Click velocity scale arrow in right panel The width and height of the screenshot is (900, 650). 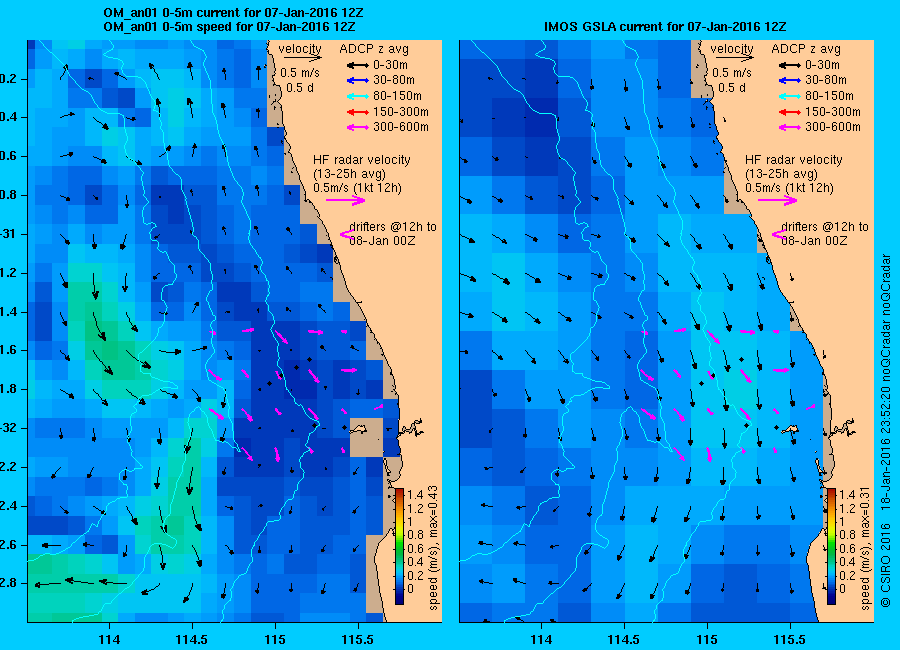(x=735, y=57)
